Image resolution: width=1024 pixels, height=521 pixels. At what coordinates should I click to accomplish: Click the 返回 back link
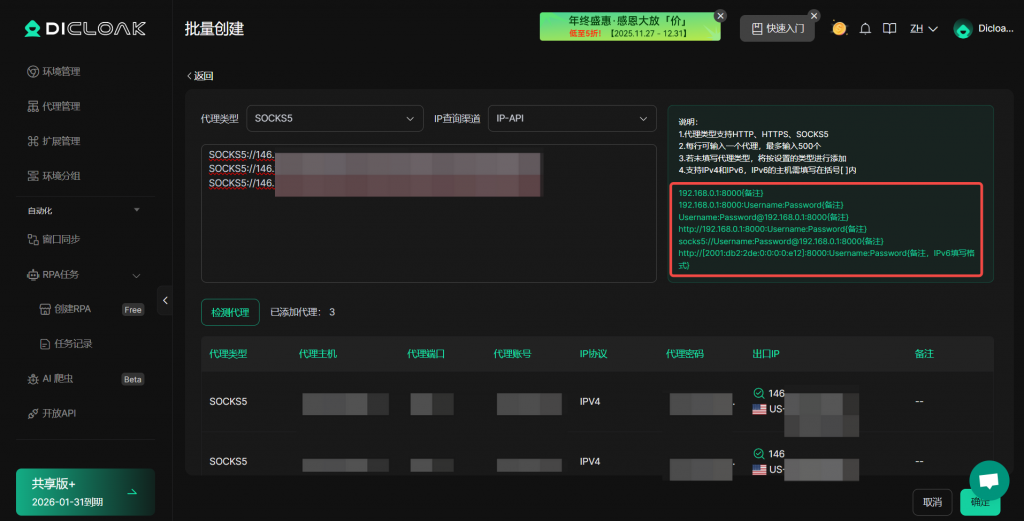click(200, 76)
